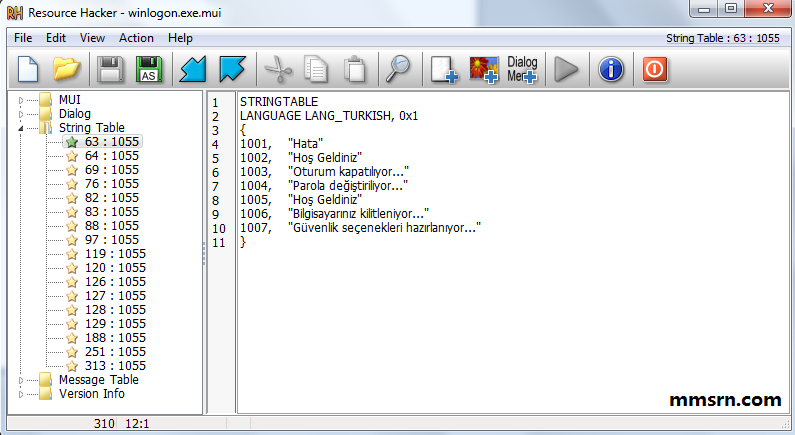This screenshot has width=795, height=435.
Task: Select string table entry 119 : 1055
Action: click(x=115, y=253)
